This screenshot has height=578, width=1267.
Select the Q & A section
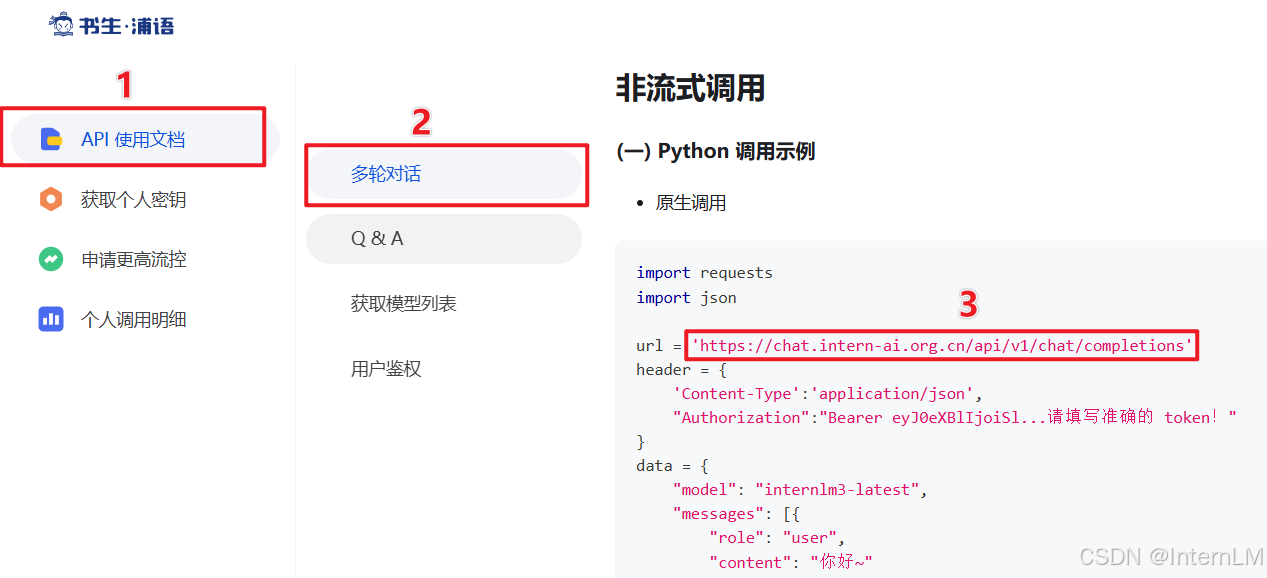pos(444,239)
